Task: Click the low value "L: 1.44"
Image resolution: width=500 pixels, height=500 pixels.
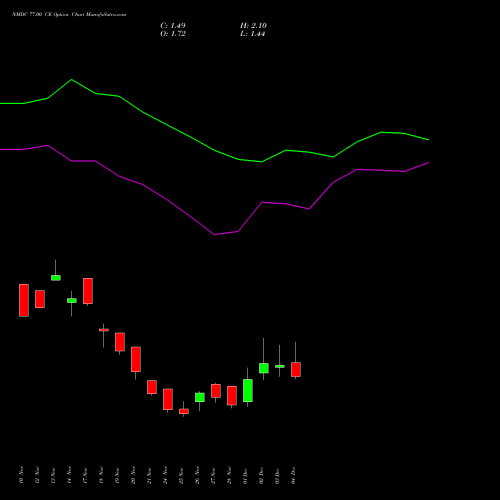Action: tap(253, 34)
